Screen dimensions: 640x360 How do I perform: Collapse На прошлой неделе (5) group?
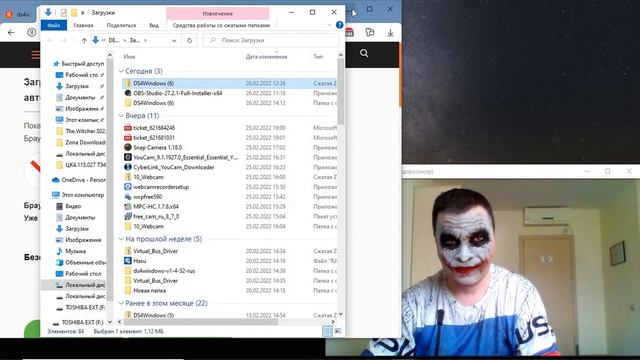pyautogui.click(x=121, y=239)
